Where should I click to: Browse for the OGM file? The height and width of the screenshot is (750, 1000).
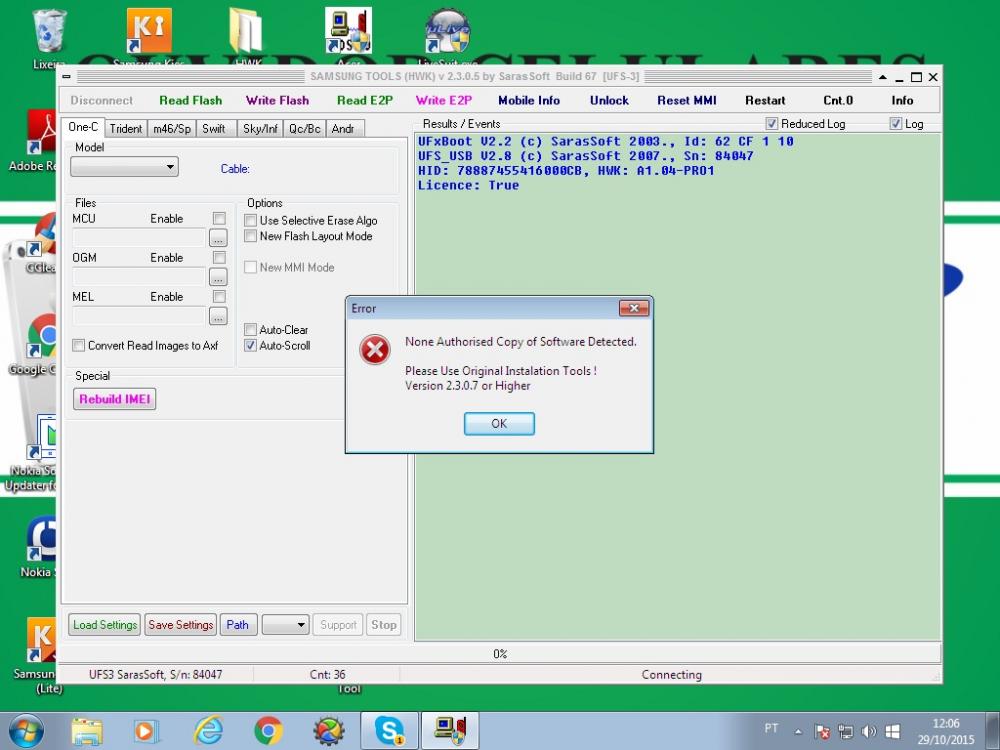pos(218,277)
